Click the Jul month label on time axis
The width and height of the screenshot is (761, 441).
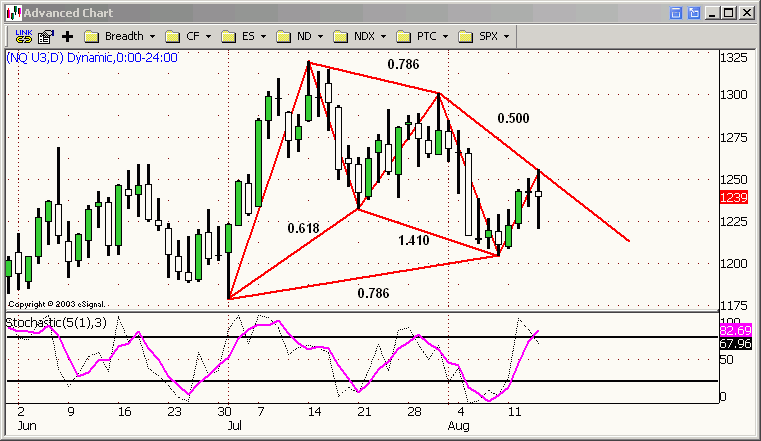pyautogui.click(x=234, y=426)
